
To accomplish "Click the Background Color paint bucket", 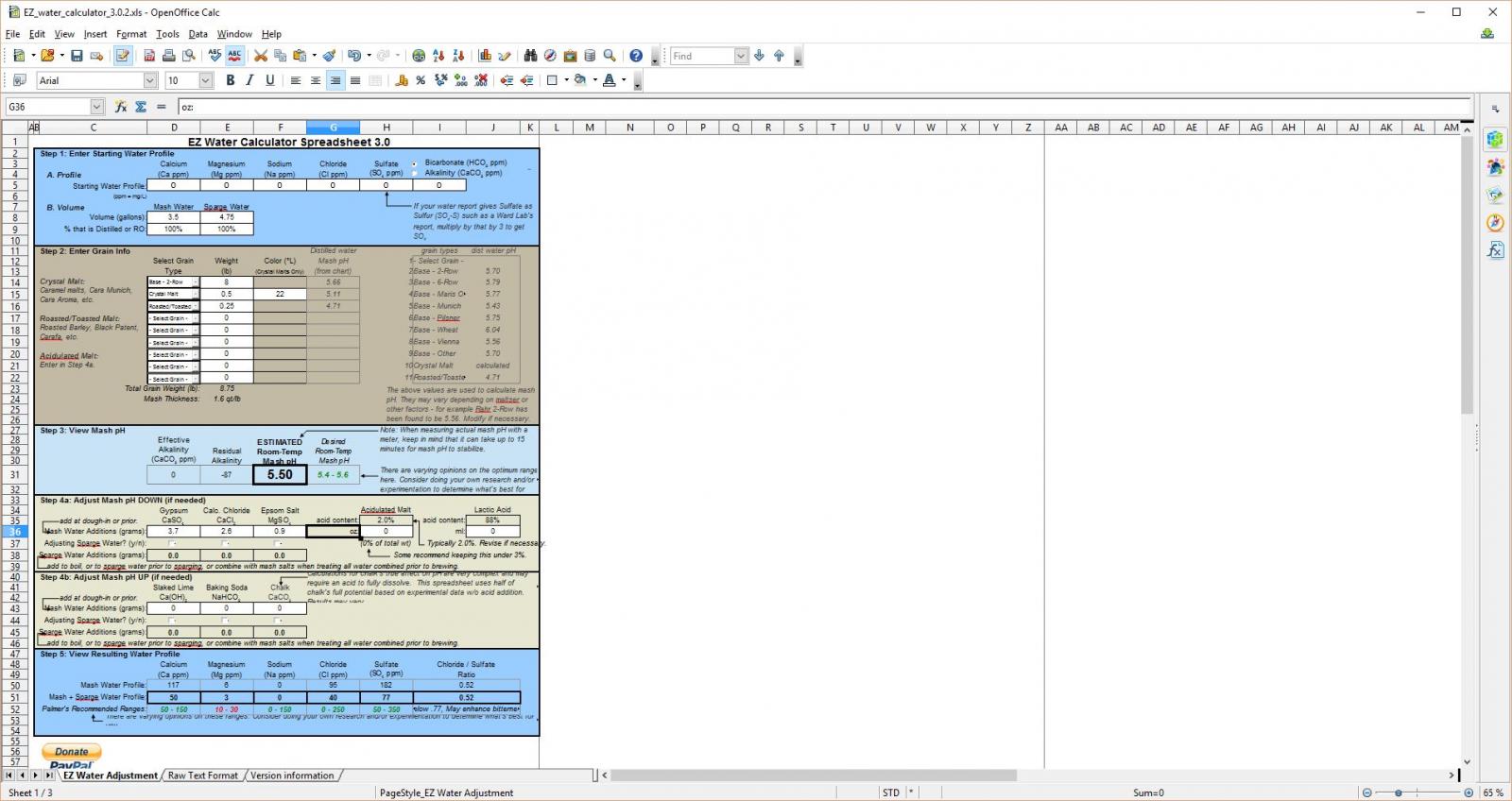I will tap(579, 81).
